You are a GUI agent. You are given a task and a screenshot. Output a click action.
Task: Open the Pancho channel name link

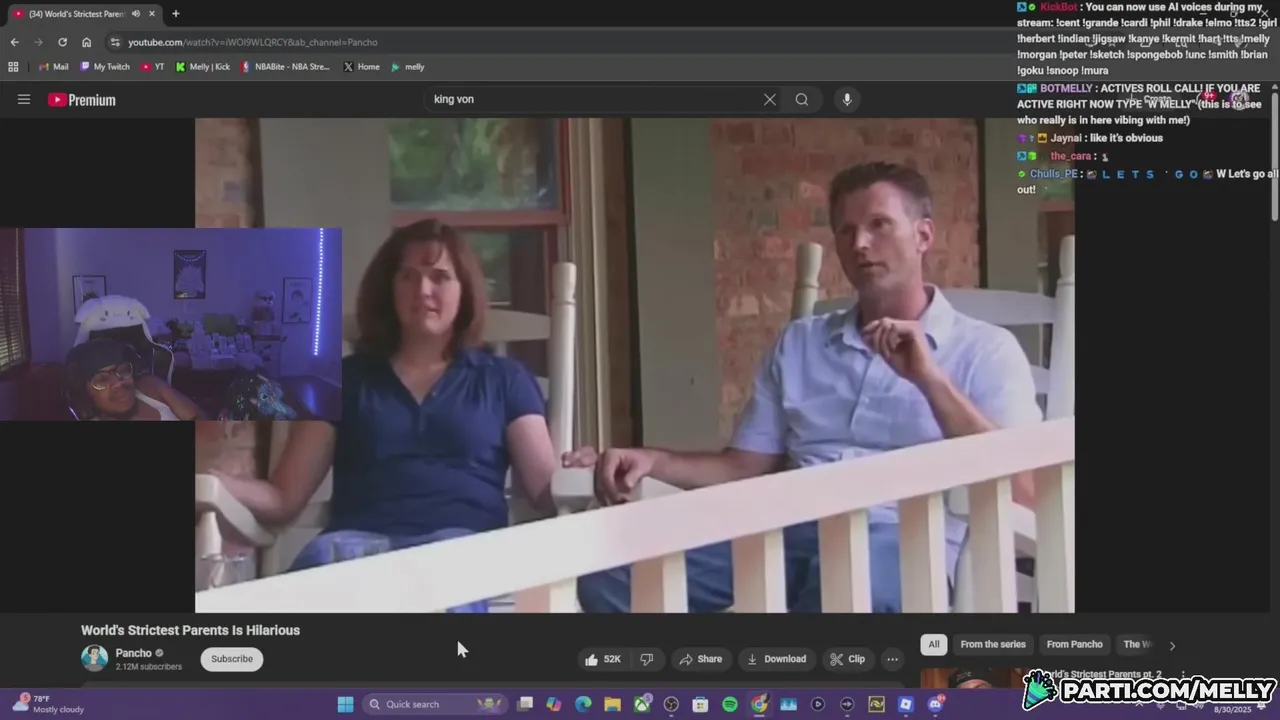click(133, 653)
